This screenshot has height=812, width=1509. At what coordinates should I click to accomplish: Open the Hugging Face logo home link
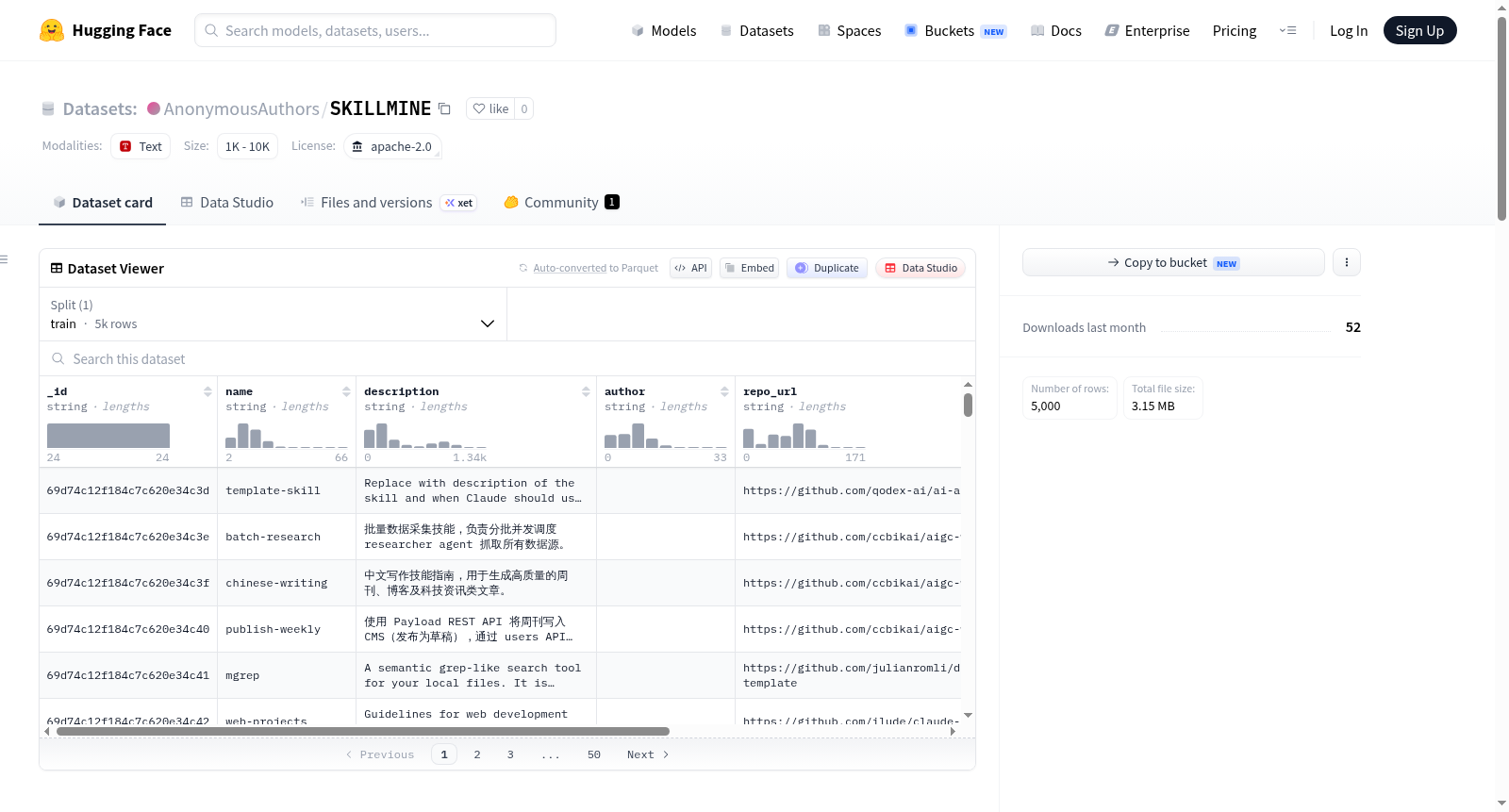pyautogui.click(x=106, y=30)
